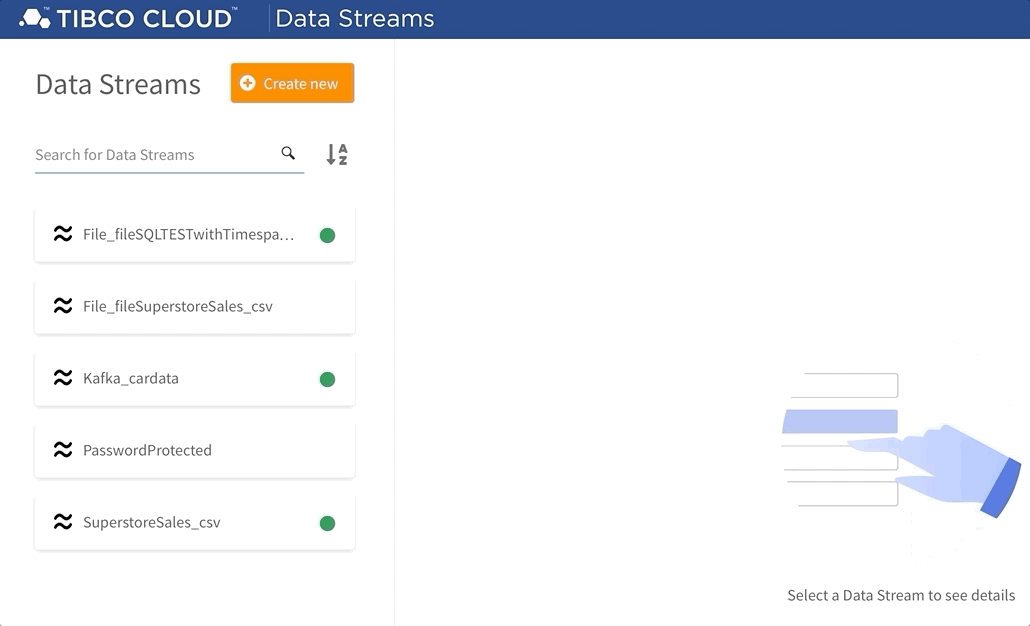1030x626 pixels.
Task: Select the Kafka_cardata data stream
Action: [x=131, y=379]
